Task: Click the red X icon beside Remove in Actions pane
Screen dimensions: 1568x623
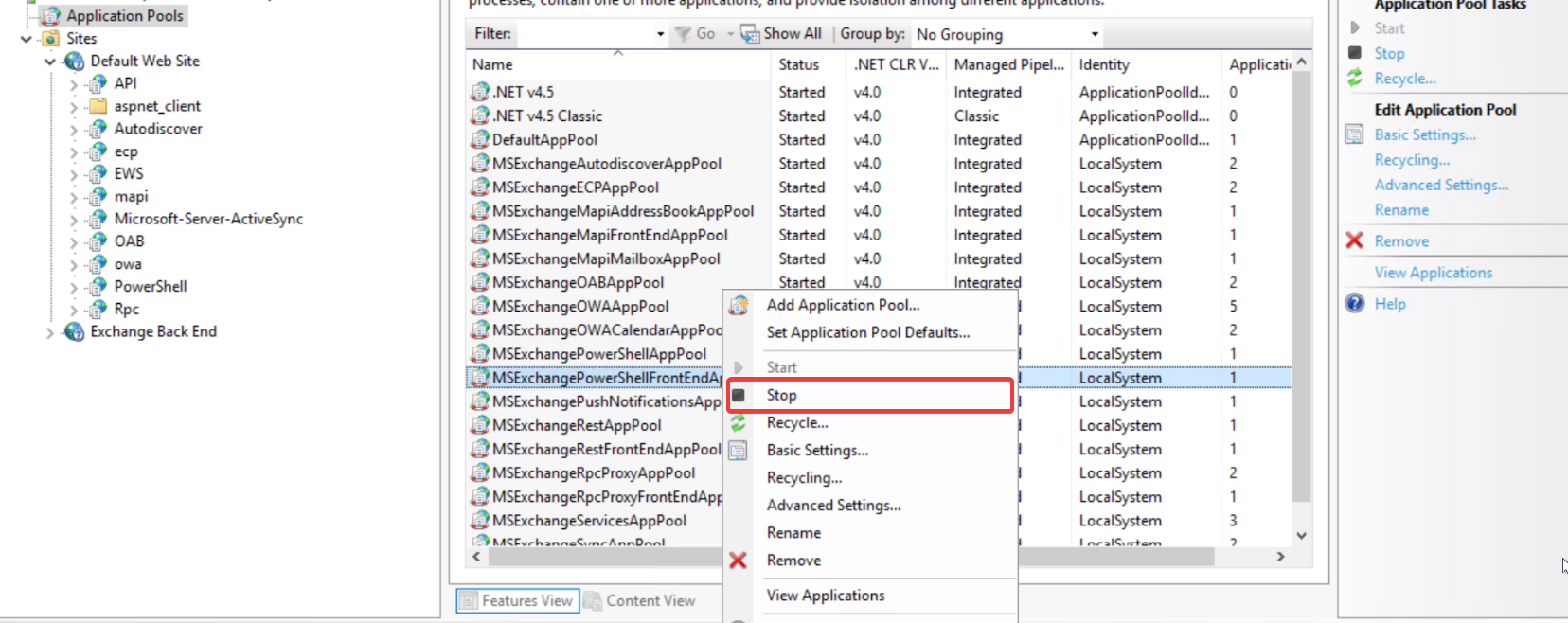Action: coord(1355,241)
